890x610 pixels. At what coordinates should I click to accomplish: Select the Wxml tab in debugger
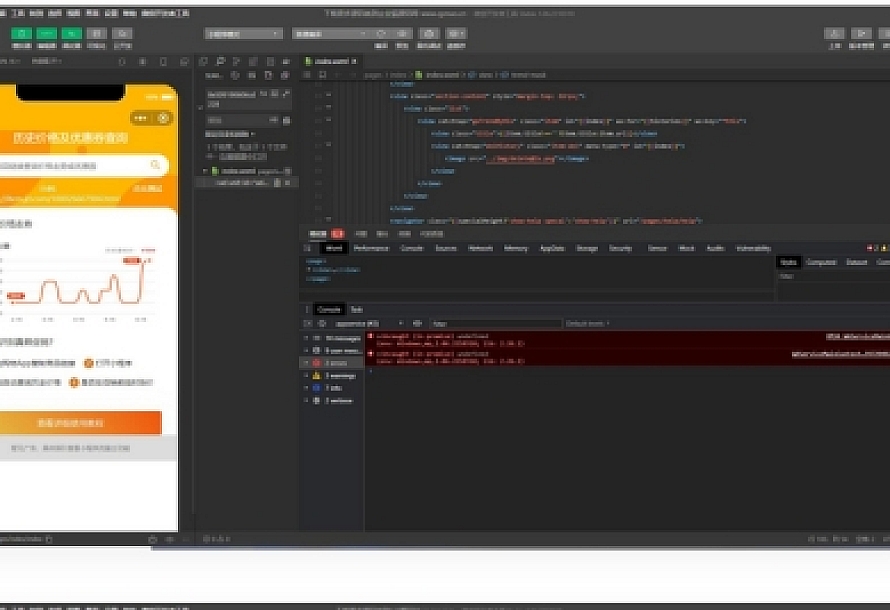[x=334, y=248]
